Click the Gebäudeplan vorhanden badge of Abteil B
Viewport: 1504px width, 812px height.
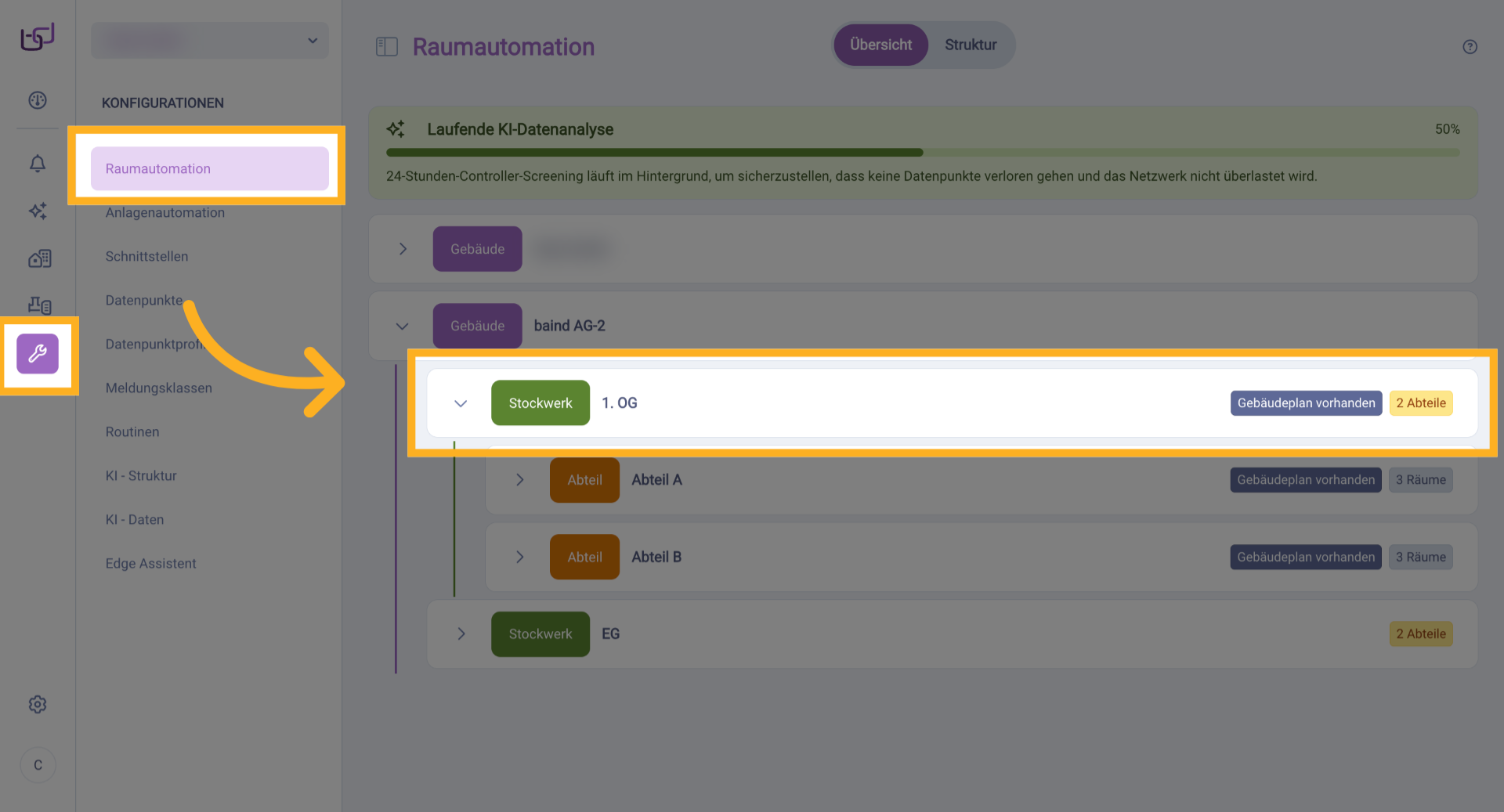tap(1306, 558)
